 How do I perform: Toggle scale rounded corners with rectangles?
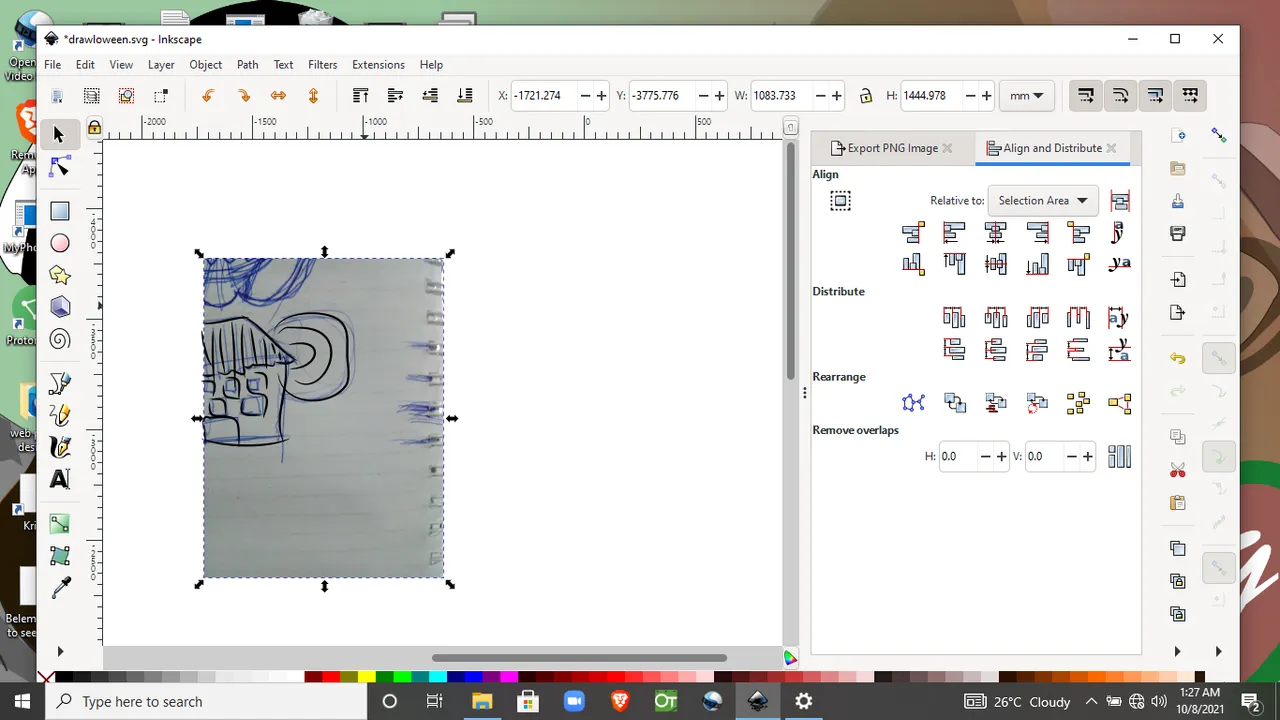click(x=1120, y=96)
